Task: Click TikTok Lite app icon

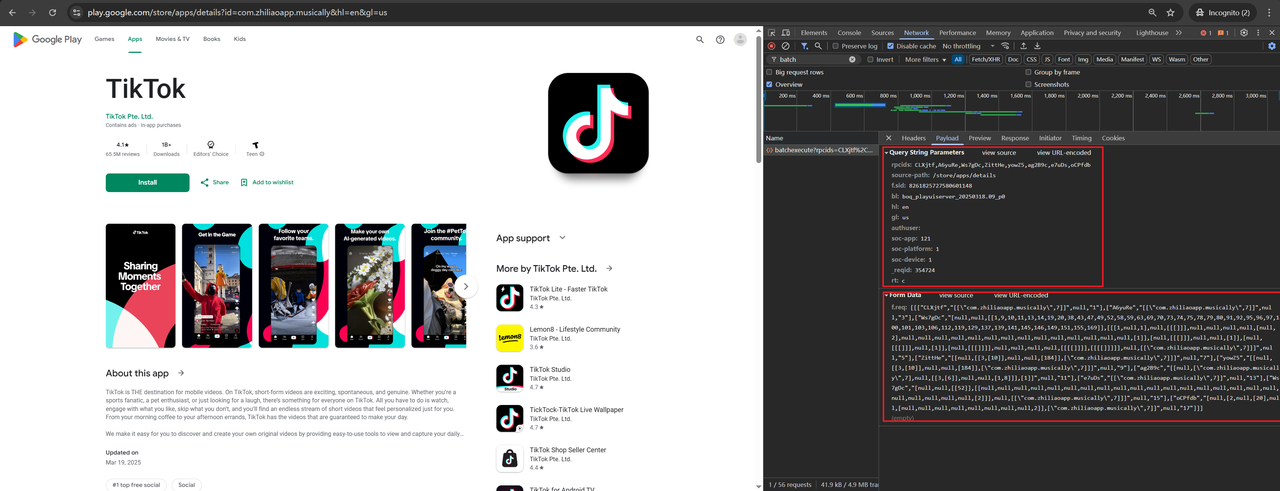Action: (x=510, y=297)
